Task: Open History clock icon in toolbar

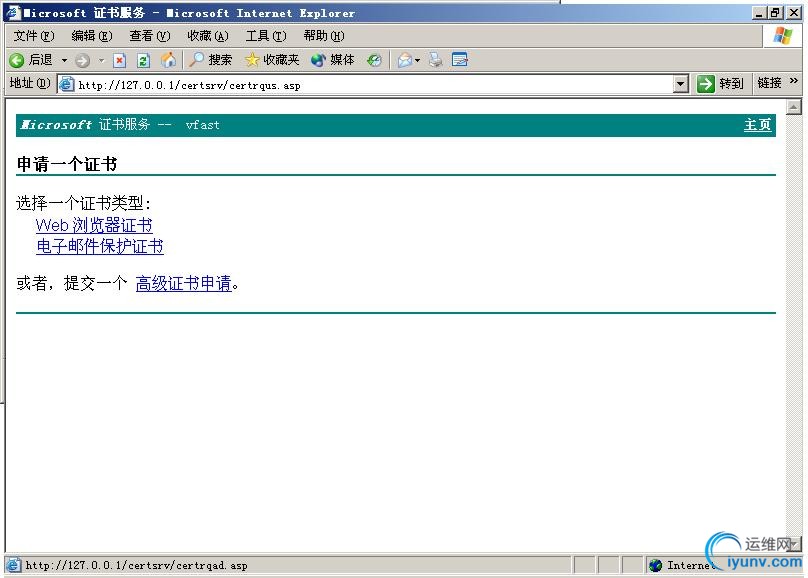Action: 374,60
